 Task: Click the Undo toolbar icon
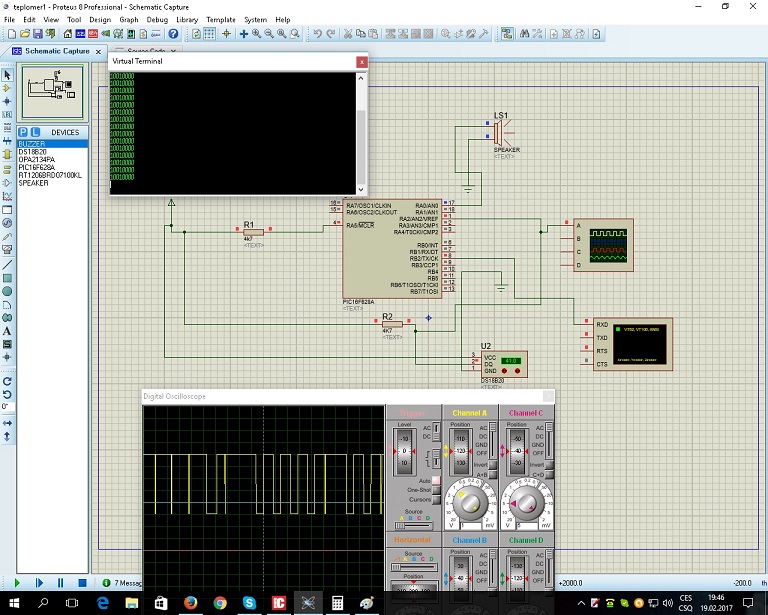click(317, 34)
